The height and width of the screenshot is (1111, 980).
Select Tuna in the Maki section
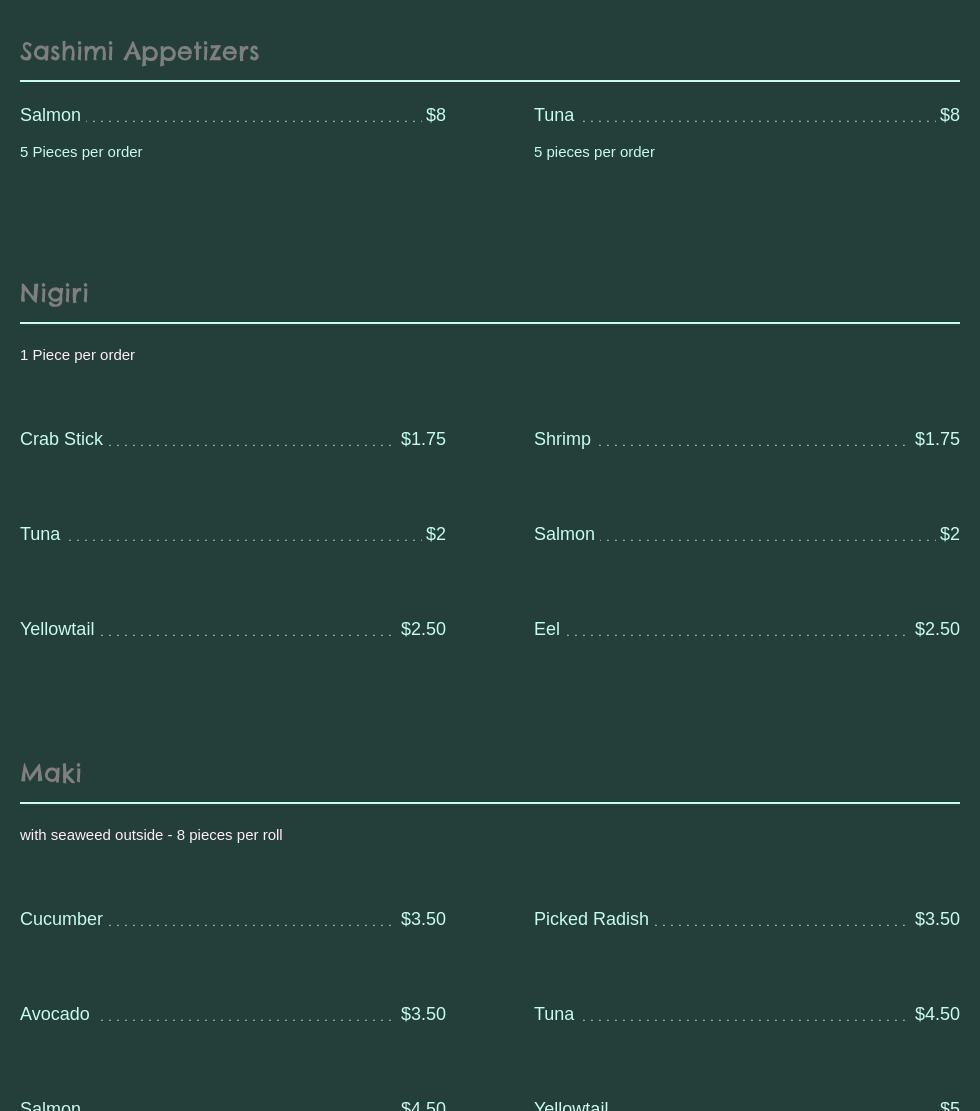click(x=554, y=1014)
